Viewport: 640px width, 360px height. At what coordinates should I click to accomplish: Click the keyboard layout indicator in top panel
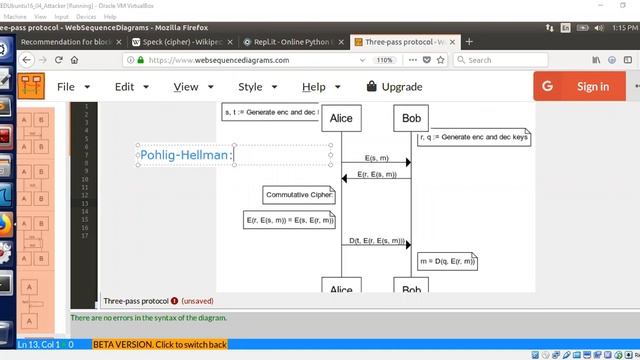click(565, 28)
